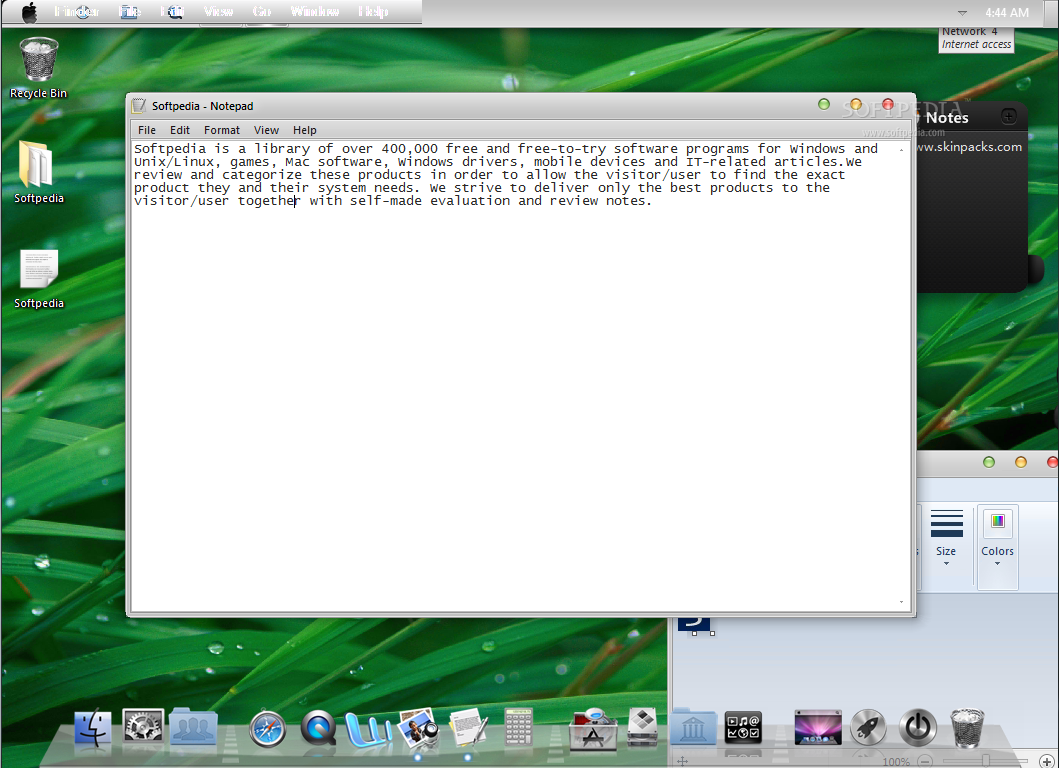Click the orange button on Notepad window
Image resolution: width=1059 pixels, height=768 pixels.
[856, 104]
